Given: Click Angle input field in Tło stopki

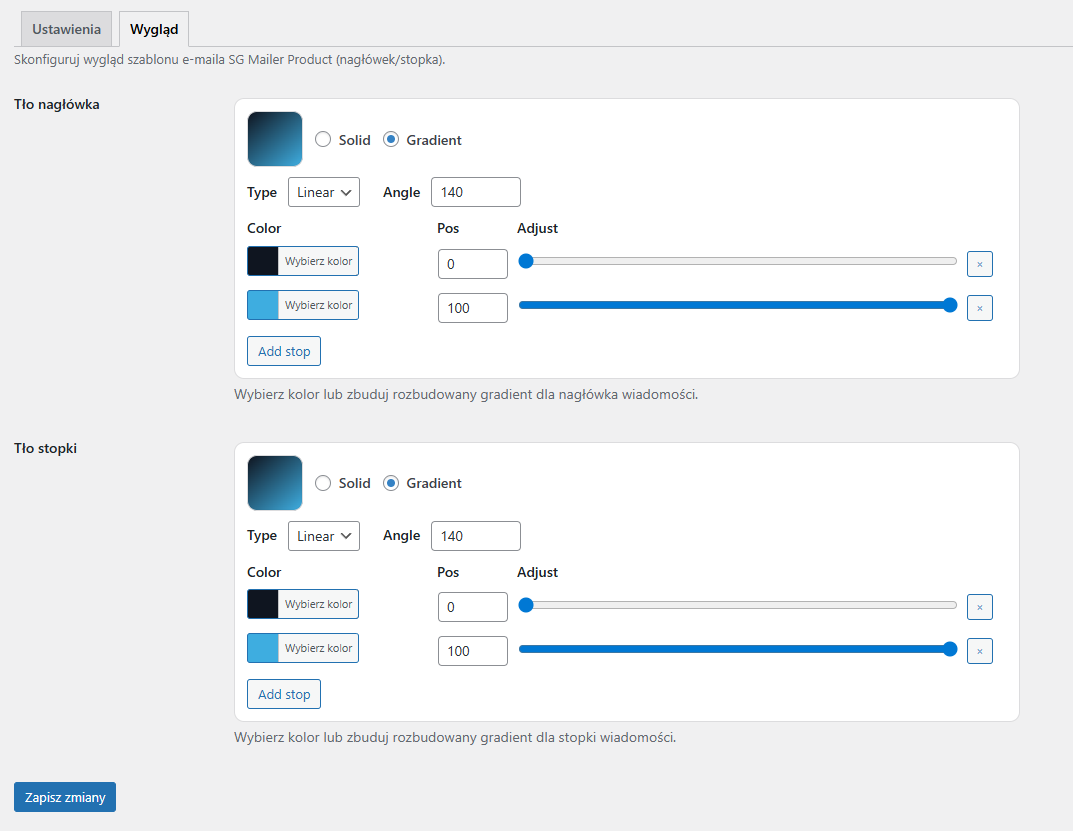Looking at the screenshot, I should point(475,536).
